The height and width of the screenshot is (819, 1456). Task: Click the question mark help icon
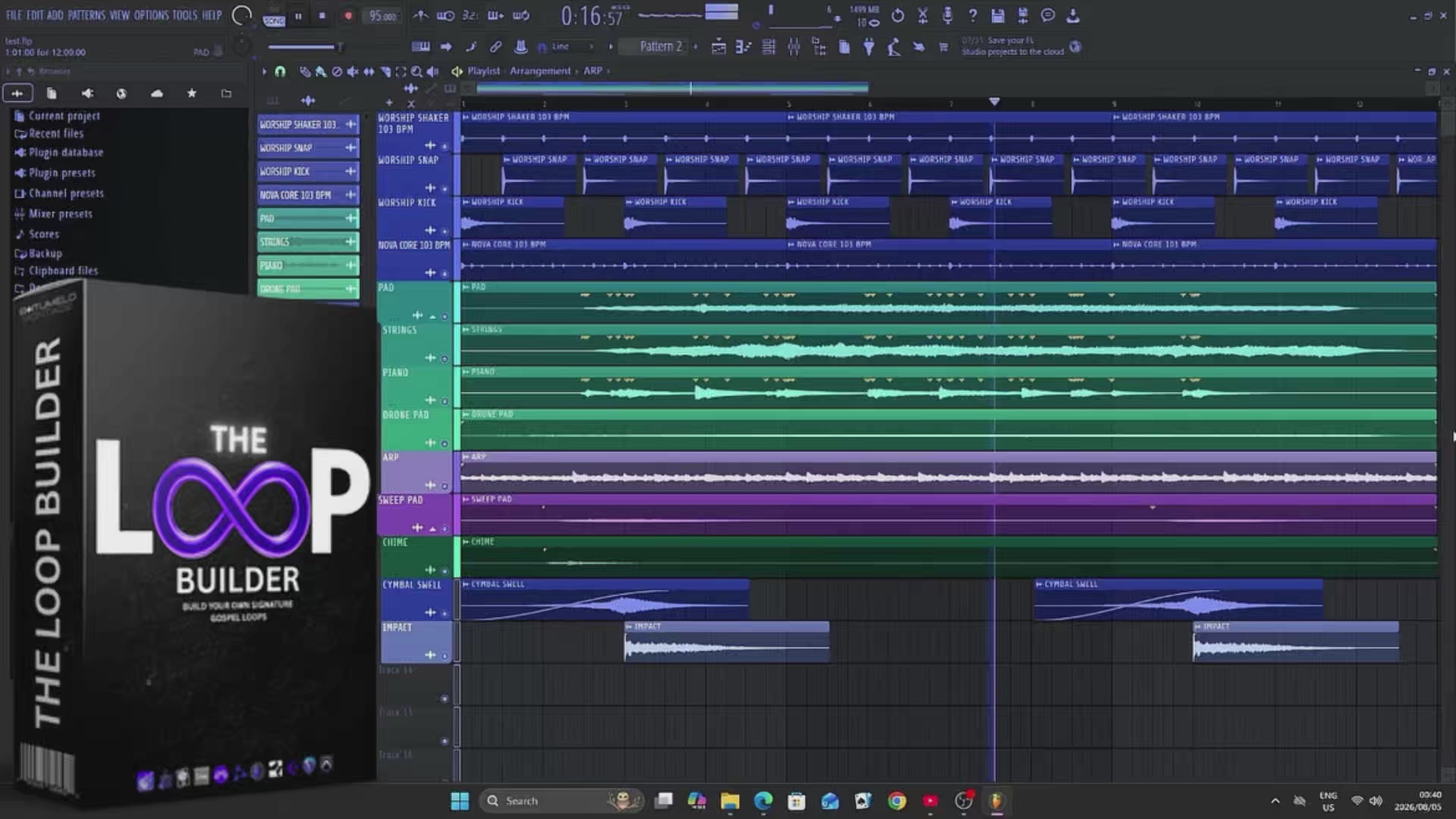[972, 16]
